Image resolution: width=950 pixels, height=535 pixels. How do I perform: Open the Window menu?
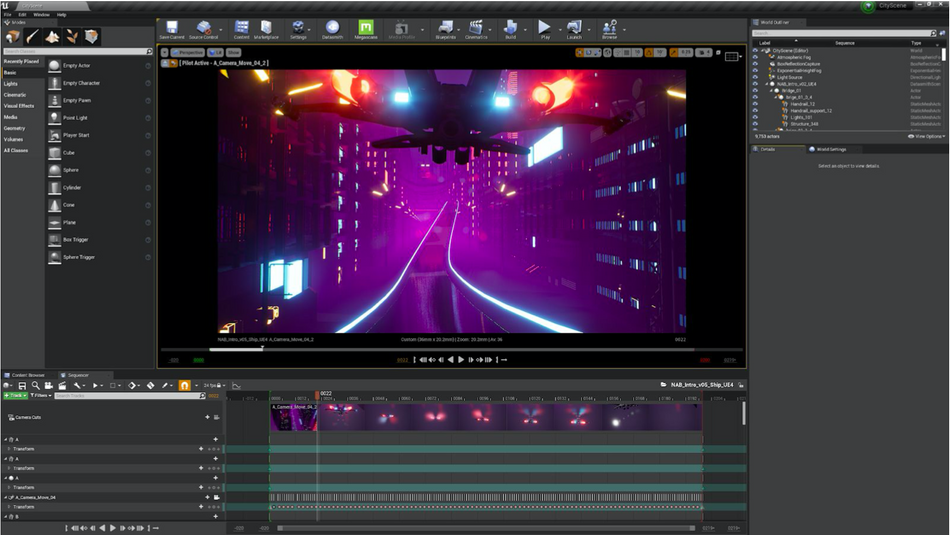(41, 15)
